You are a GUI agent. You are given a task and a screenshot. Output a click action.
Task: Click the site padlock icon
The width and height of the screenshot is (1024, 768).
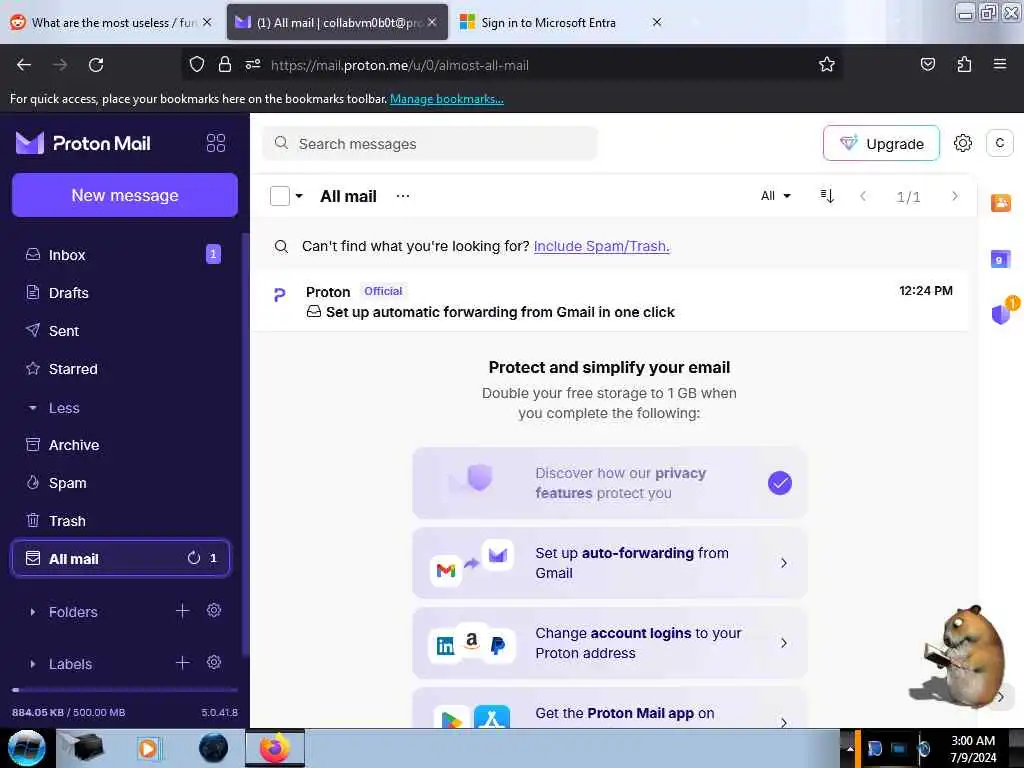[x=225, y=65]
